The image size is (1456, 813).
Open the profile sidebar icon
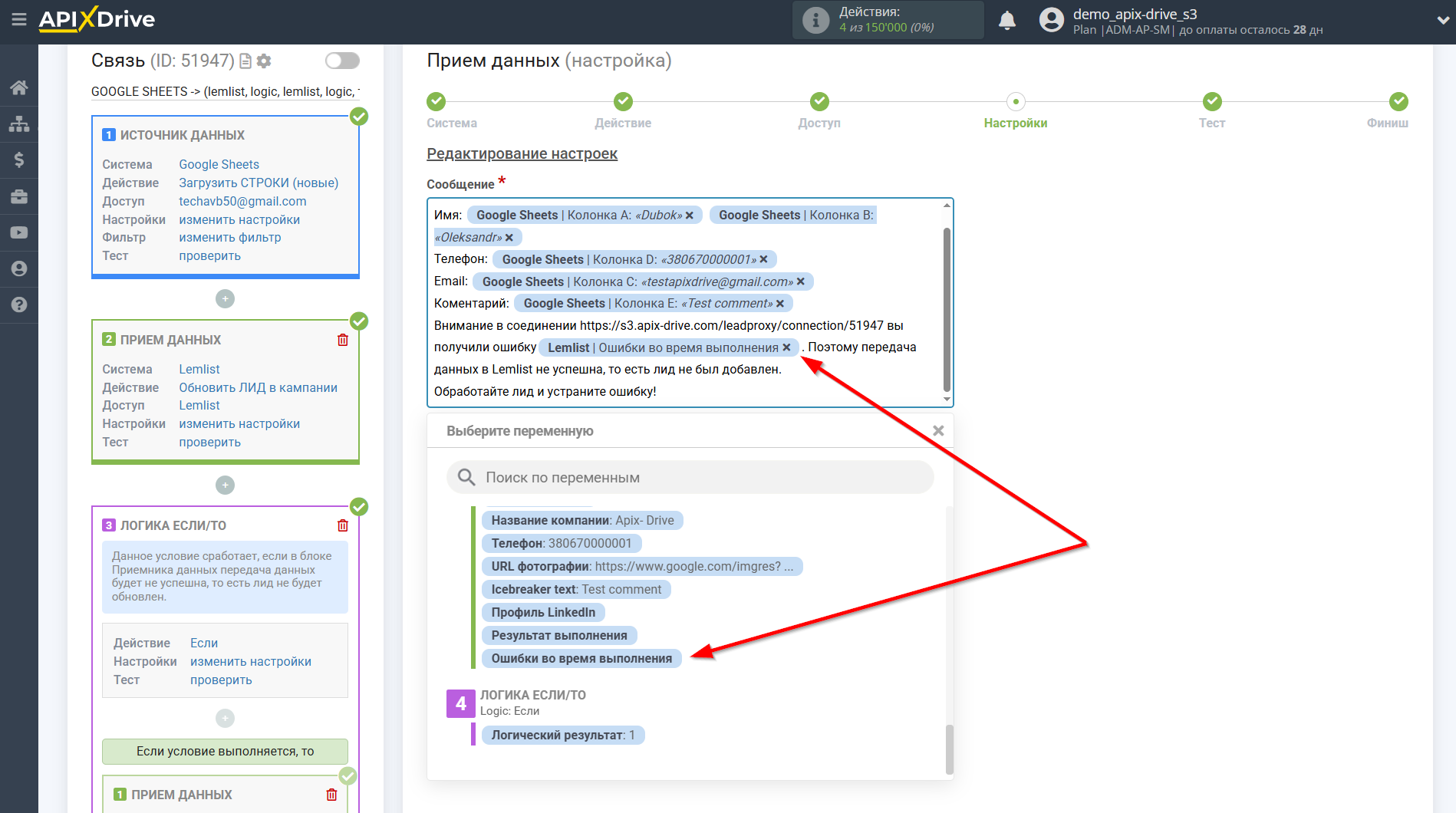tap(19, 268)
